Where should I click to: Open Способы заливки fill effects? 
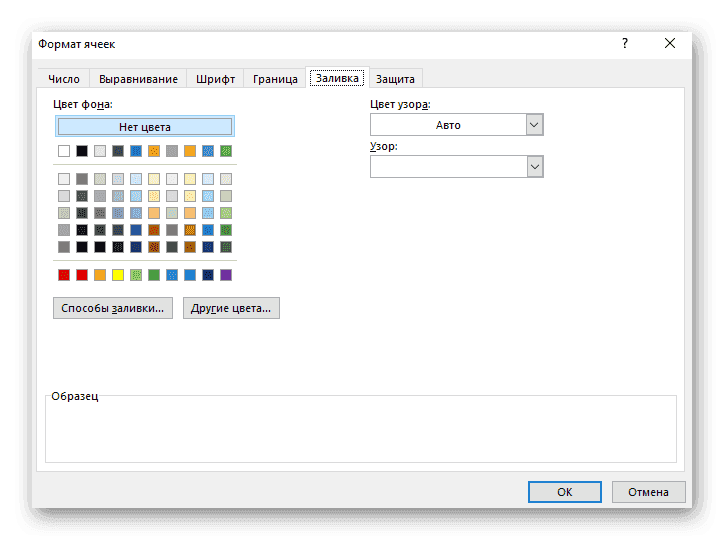[x=112, y=308]
